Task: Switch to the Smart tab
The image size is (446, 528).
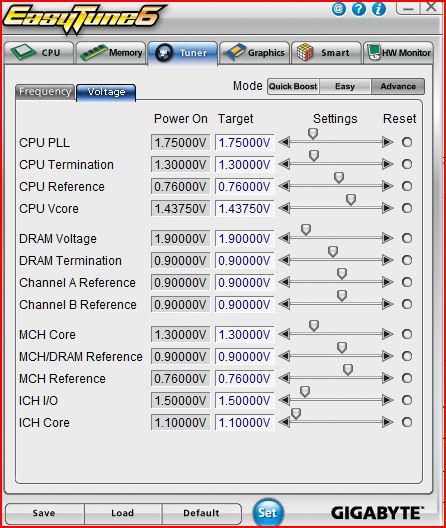Action: [x=326, y=53]
